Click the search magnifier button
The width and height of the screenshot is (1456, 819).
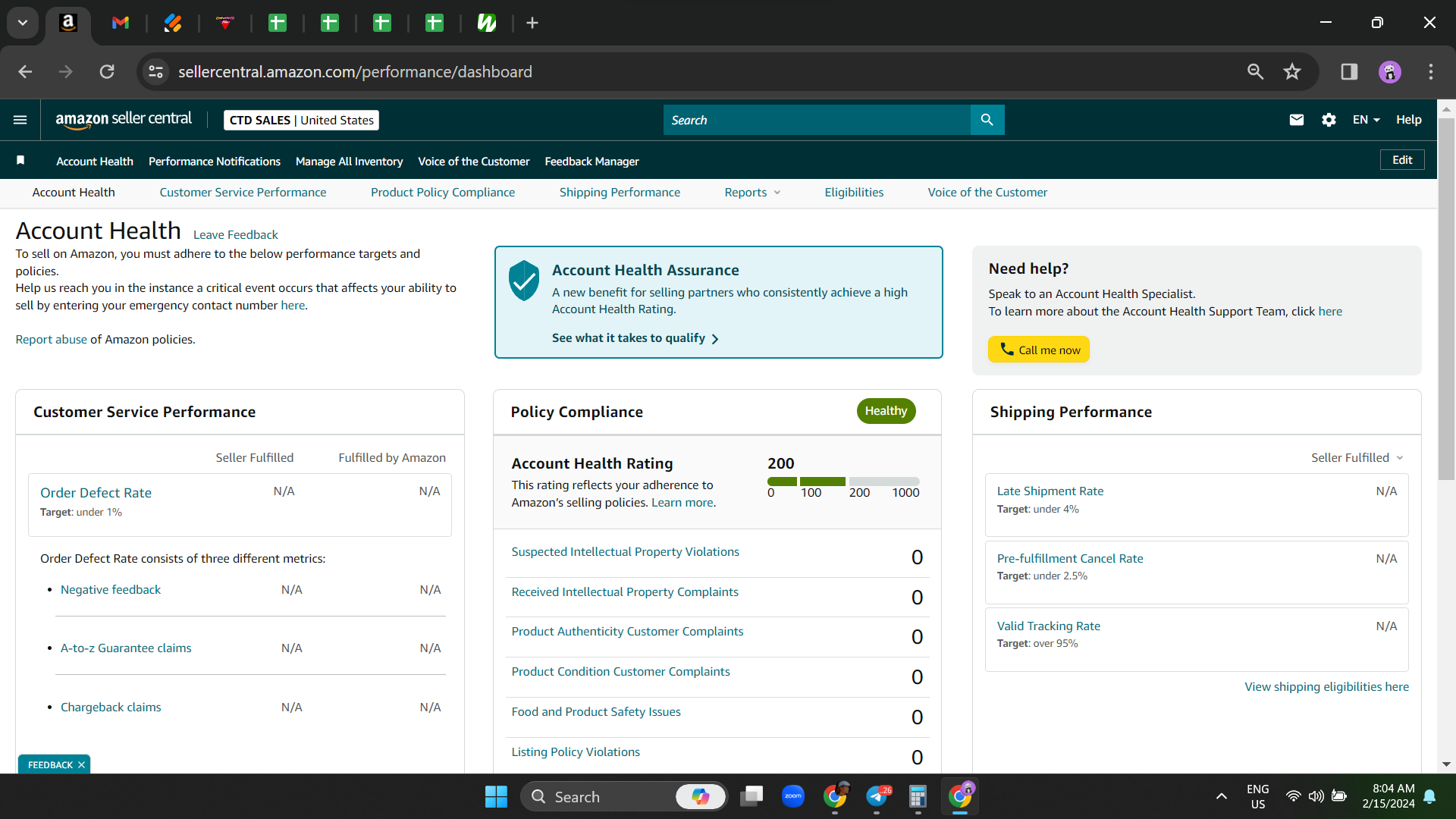[987, 120]
